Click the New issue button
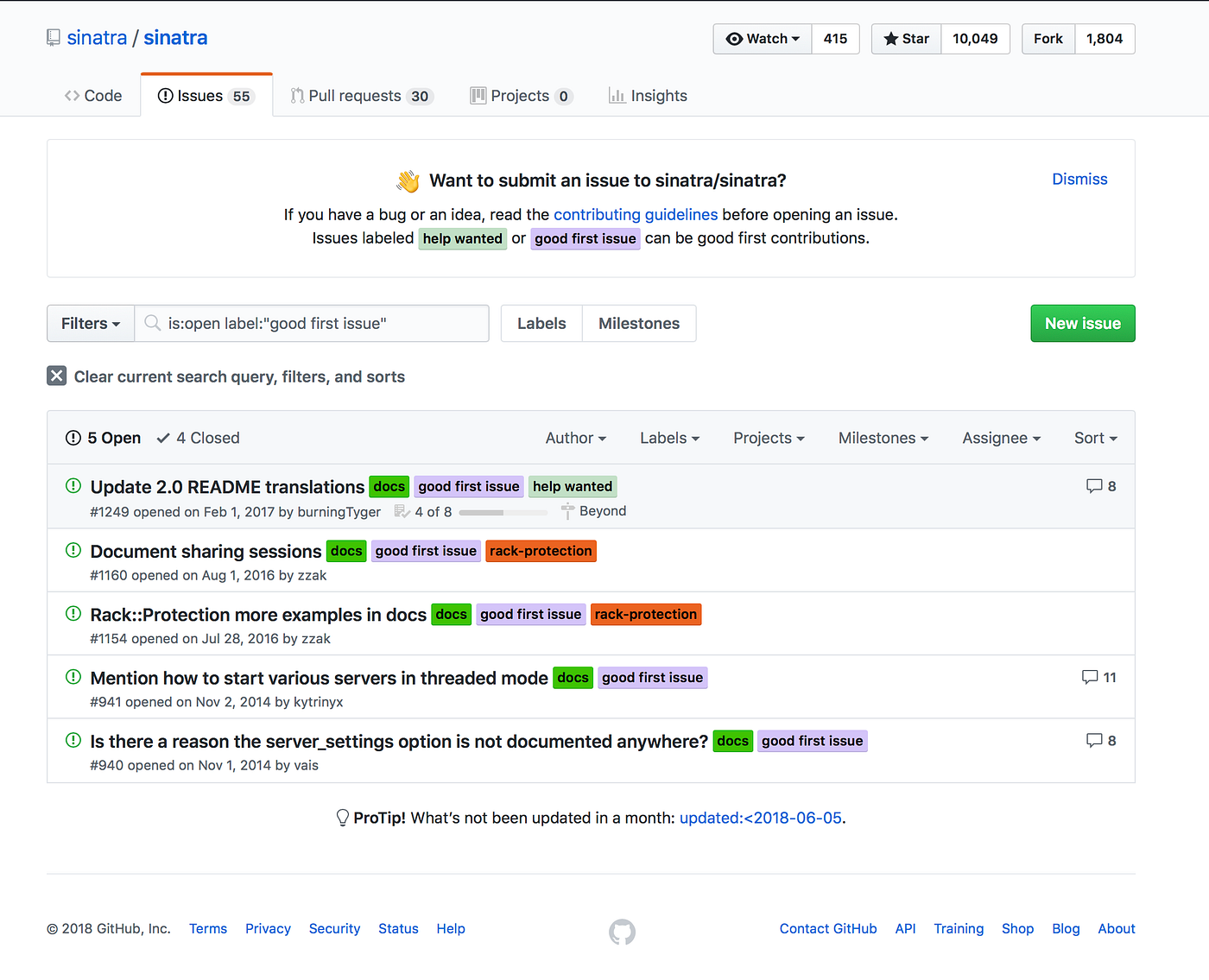The height and width of the screenshot is (980, 1209). [1082, 323]
